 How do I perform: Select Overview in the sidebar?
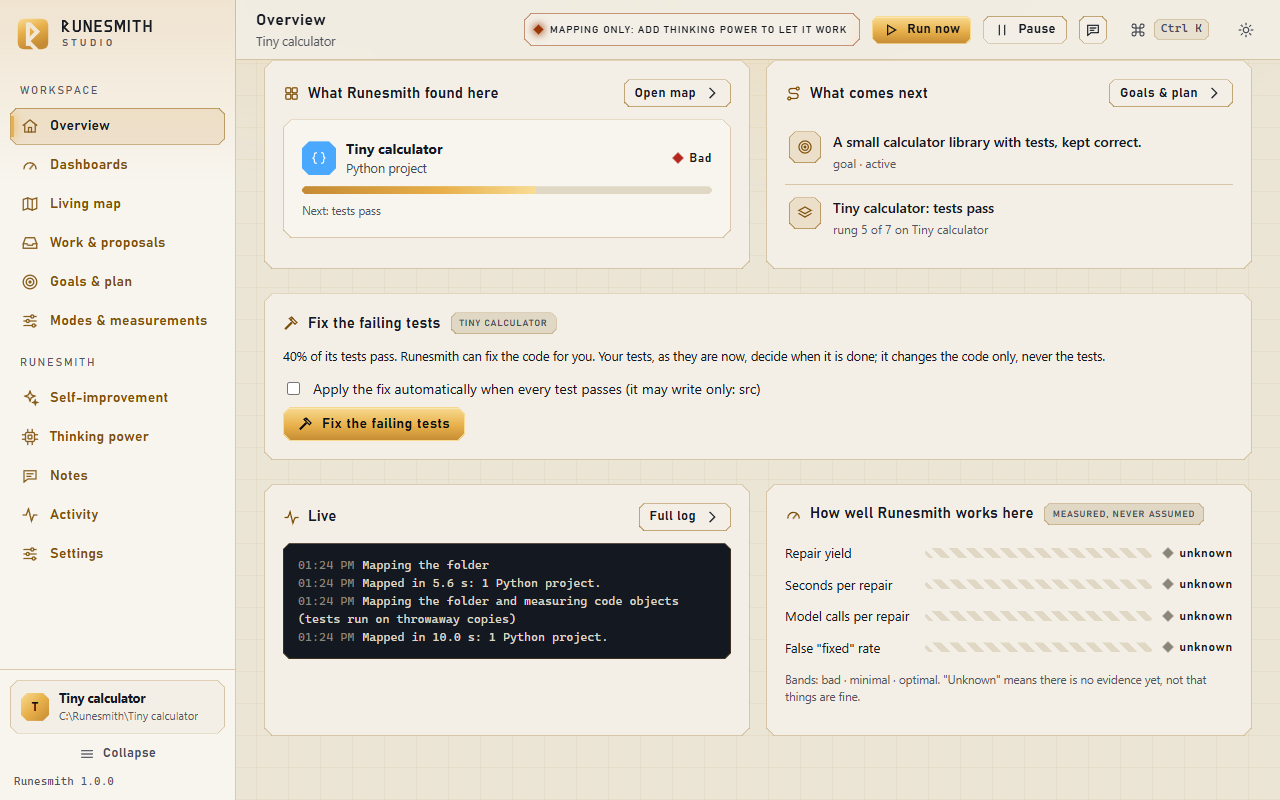(117, 126)
